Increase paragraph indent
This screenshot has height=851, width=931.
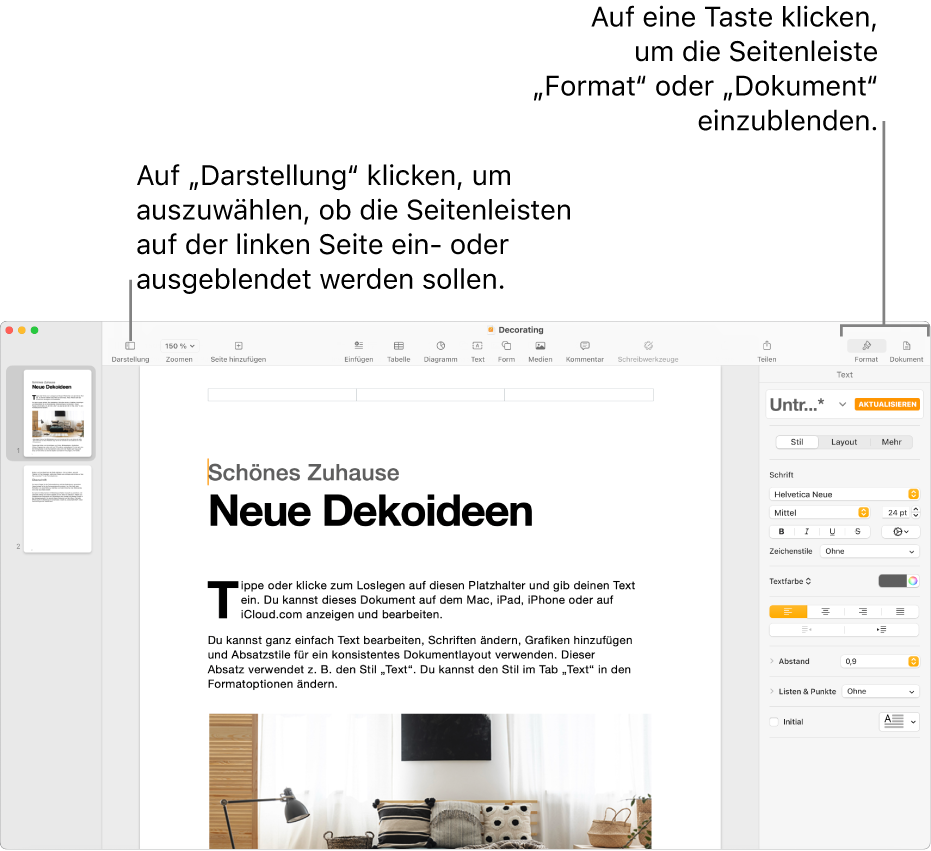coord(882,629)
